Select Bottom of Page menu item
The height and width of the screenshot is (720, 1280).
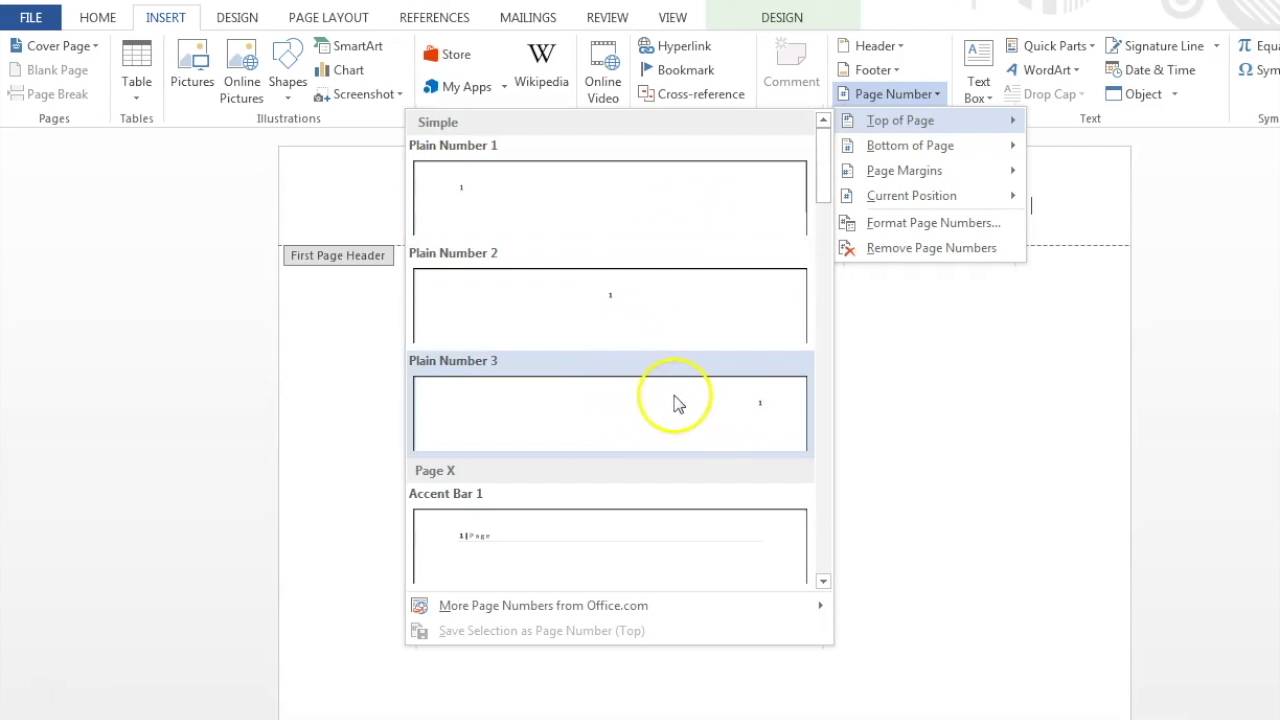point(930,146)
